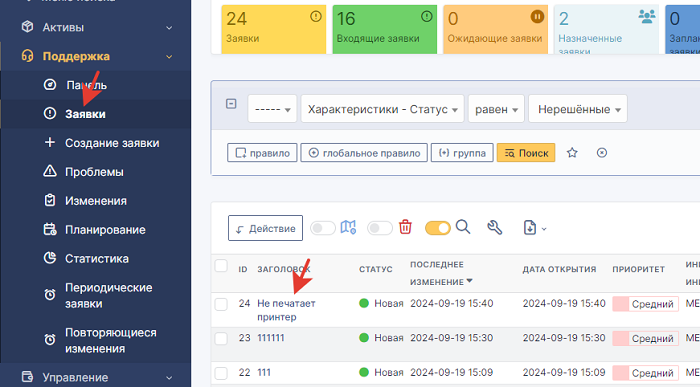Screen dimensions: 700x387
Task: Open the Характеристики - Статус dropdown
Action: coord(383,108)
